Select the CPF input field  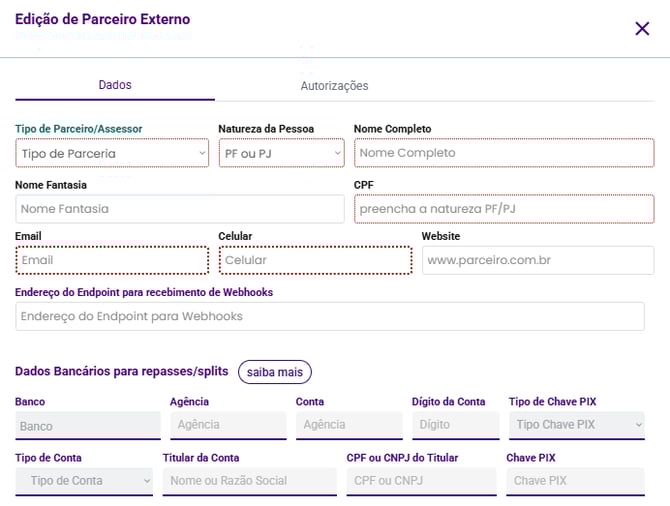click(x=503, y=209)
